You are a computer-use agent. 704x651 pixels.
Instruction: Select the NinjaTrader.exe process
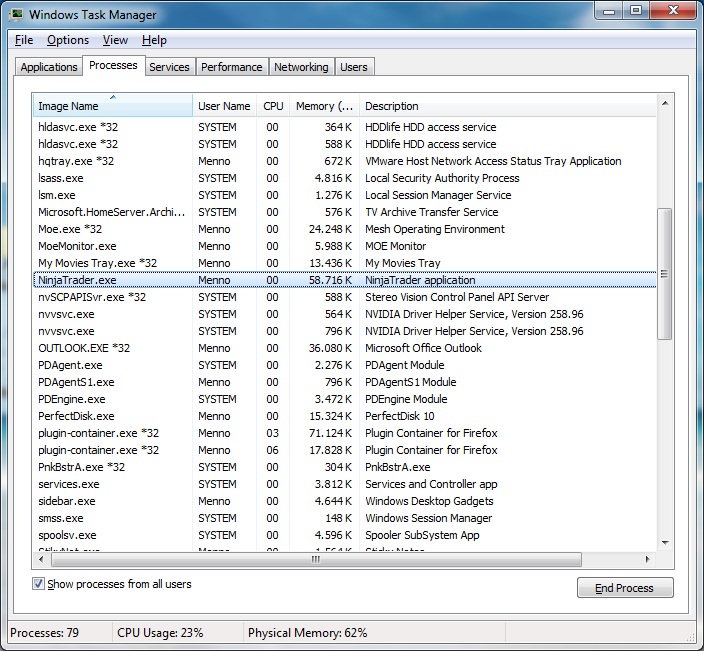(x=345, y=280)
